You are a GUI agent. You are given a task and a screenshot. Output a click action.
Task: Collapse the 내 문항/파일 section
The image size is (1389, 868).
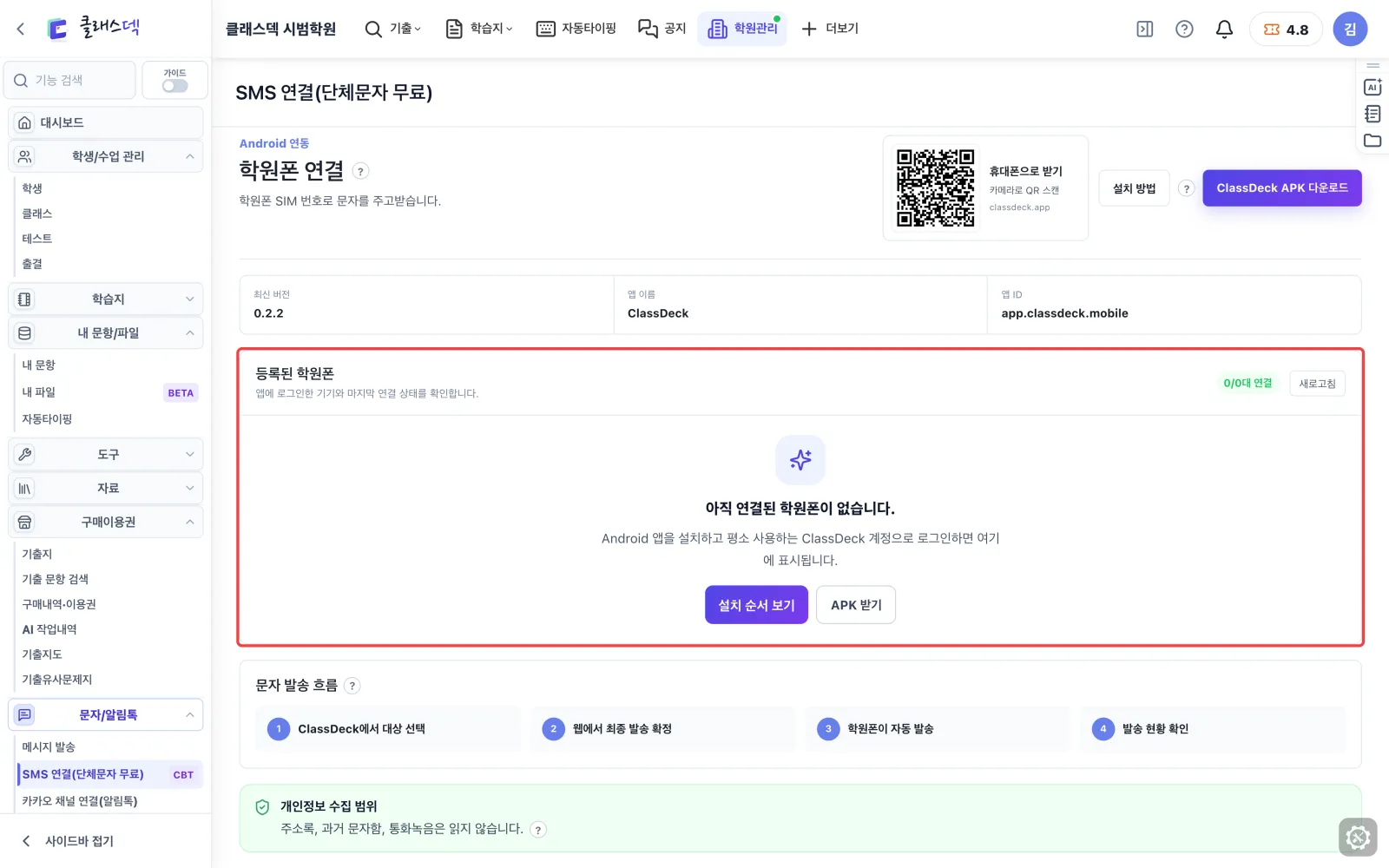(106, 333)
